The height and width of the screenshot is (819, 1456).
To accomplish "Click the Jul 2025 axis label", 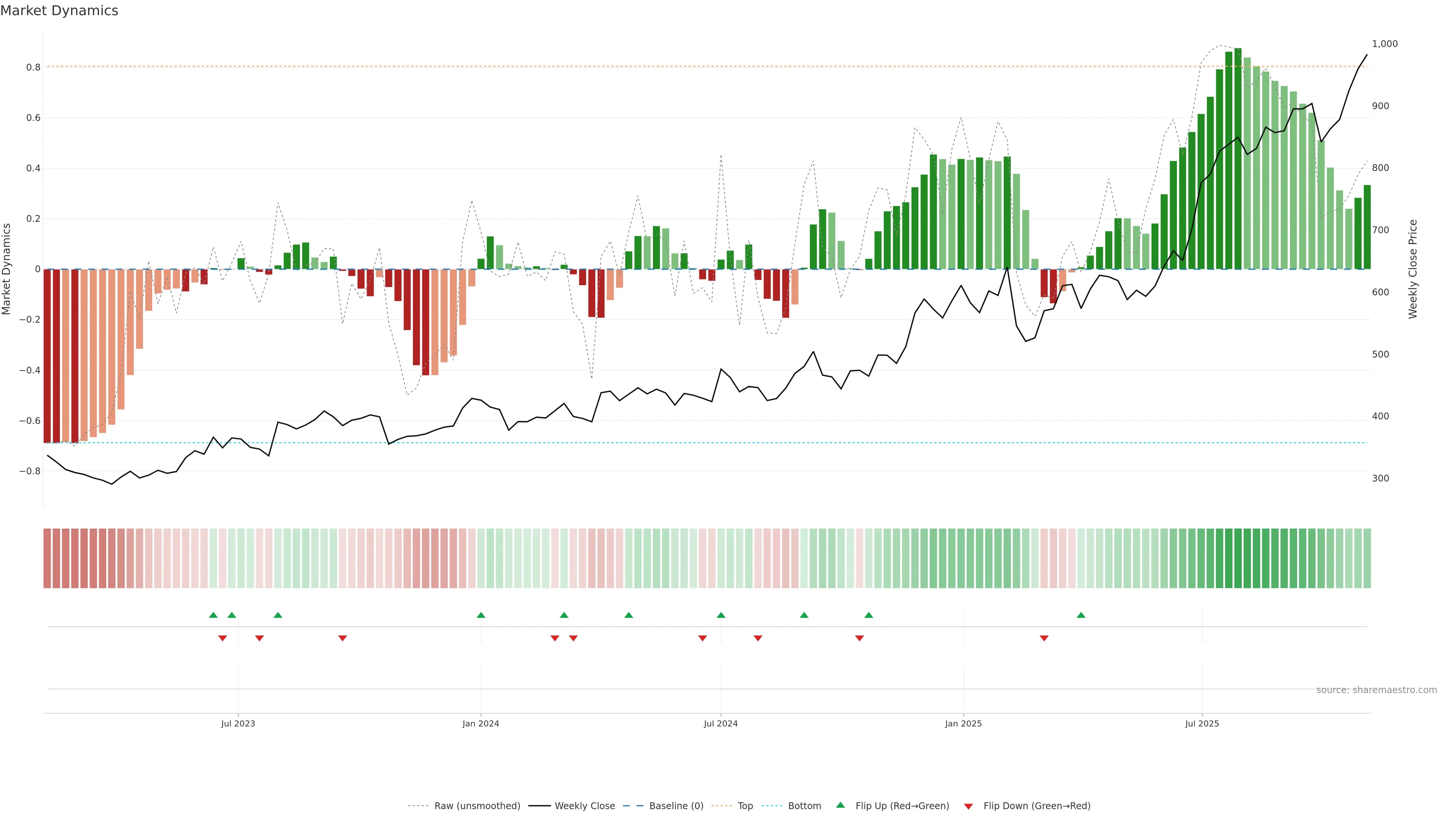I will [x=1202, y=723].
